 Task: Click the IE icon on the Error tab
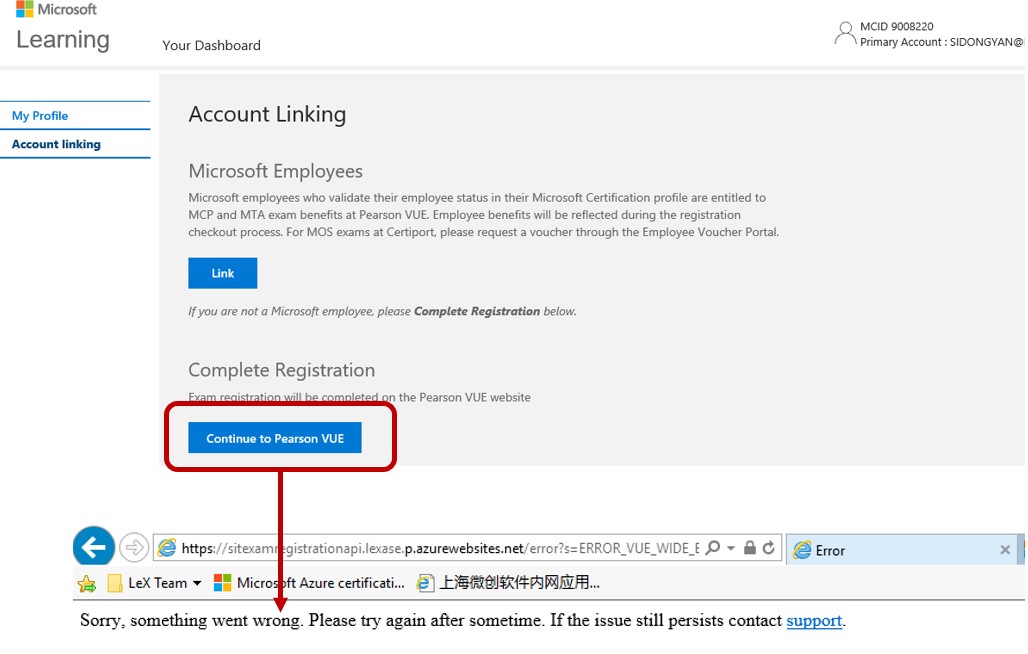point(802,550)
